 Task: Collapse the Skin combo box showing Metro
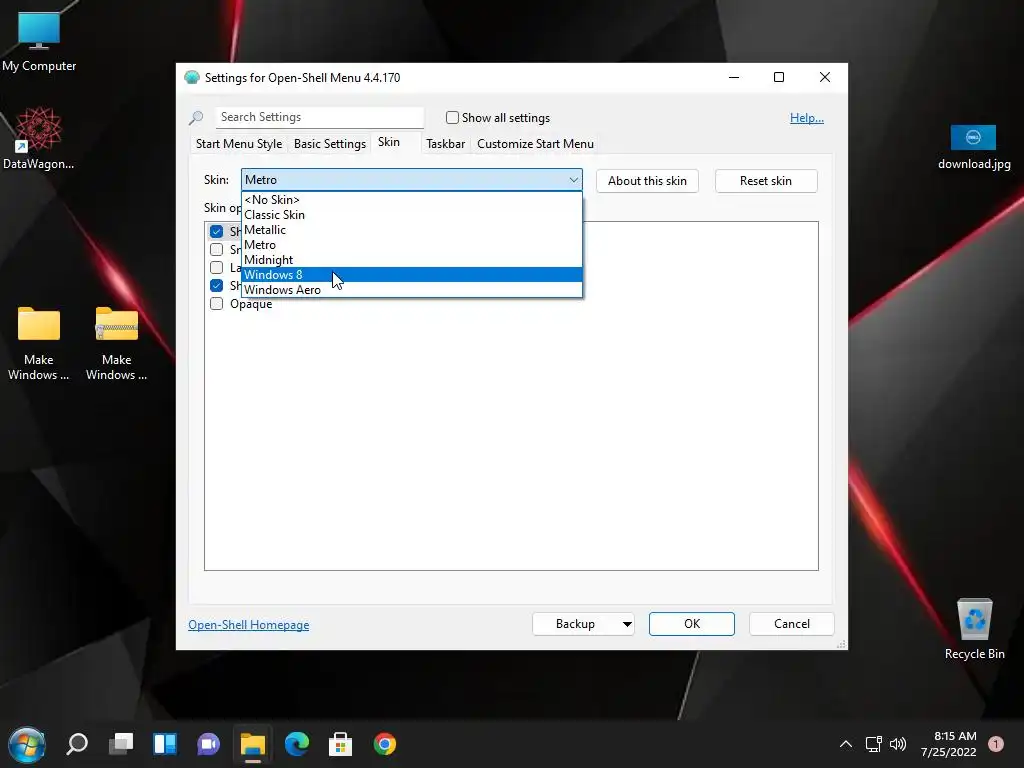[x=411, y=180]
